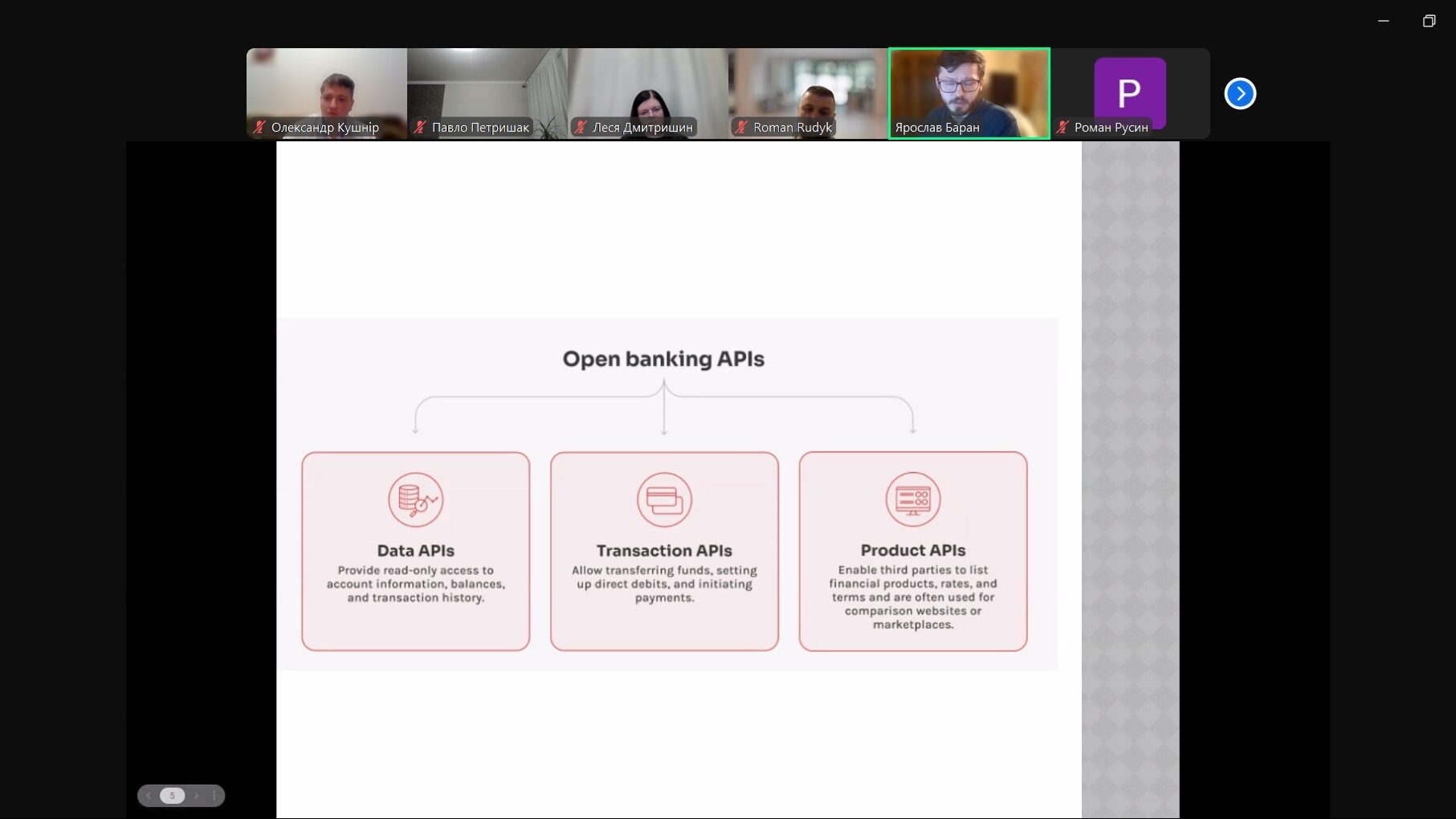Click the Transaction APIs card icon
The width and height of the screenshot is (1456, 819).
(664, 499)
